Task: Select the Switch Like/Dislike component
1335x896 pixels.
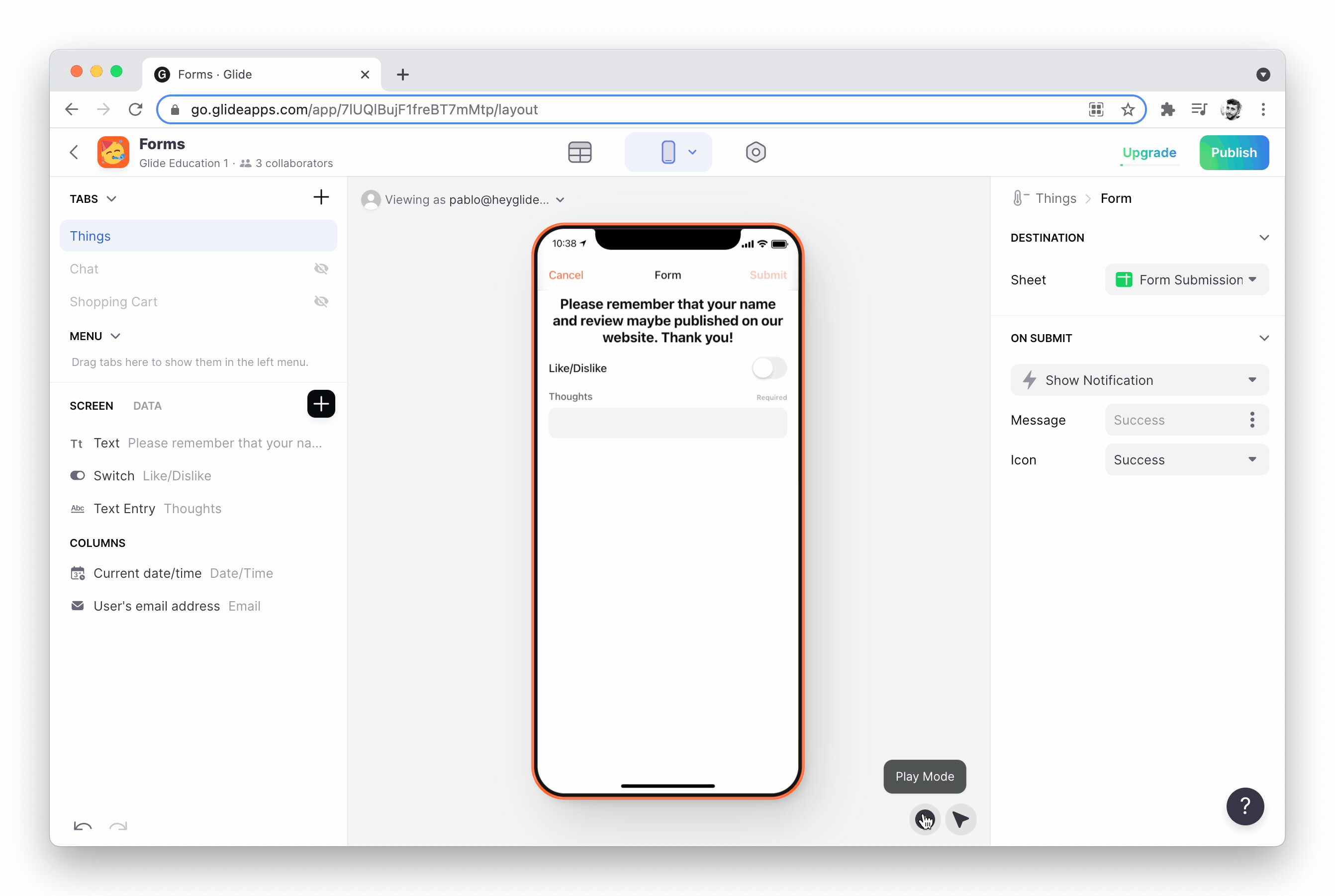Action: 198,476
